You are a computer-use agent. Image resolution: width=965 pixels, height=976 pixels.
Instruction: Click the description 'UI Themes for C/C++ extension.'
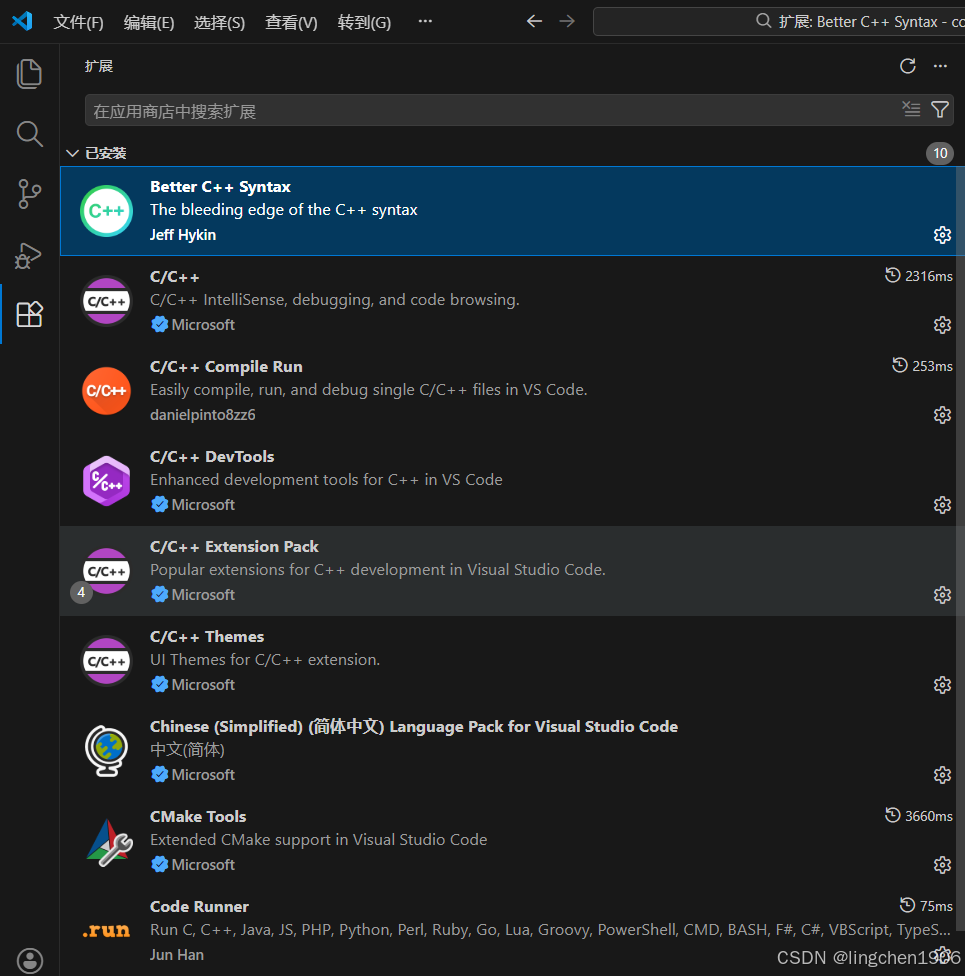[x=265, y=660]
